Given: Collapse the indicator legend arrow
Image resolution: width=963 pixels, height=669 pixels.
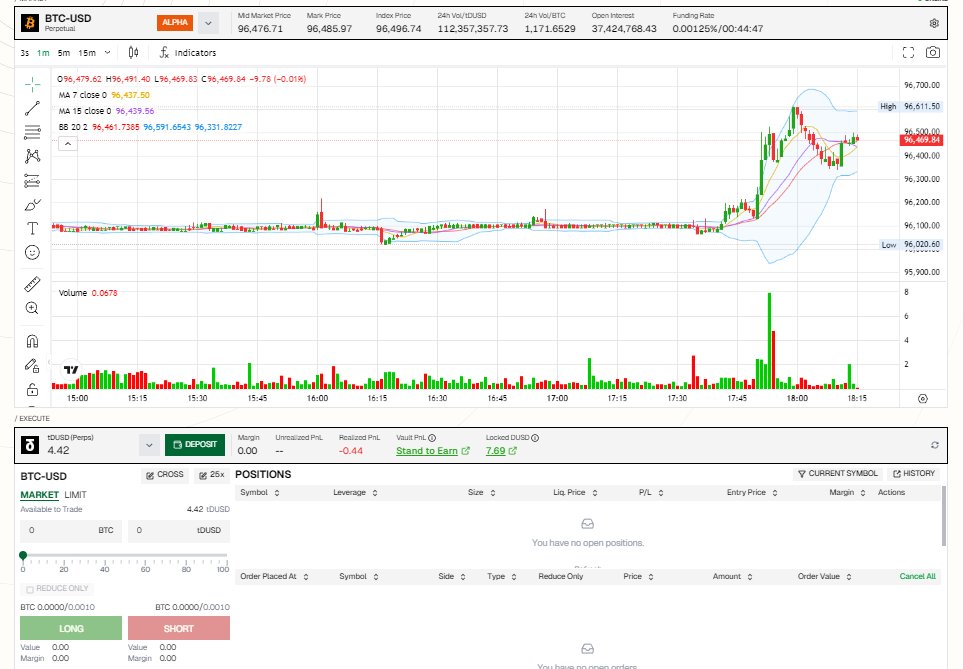Looking at the screenshot, I should pos(68,144).
